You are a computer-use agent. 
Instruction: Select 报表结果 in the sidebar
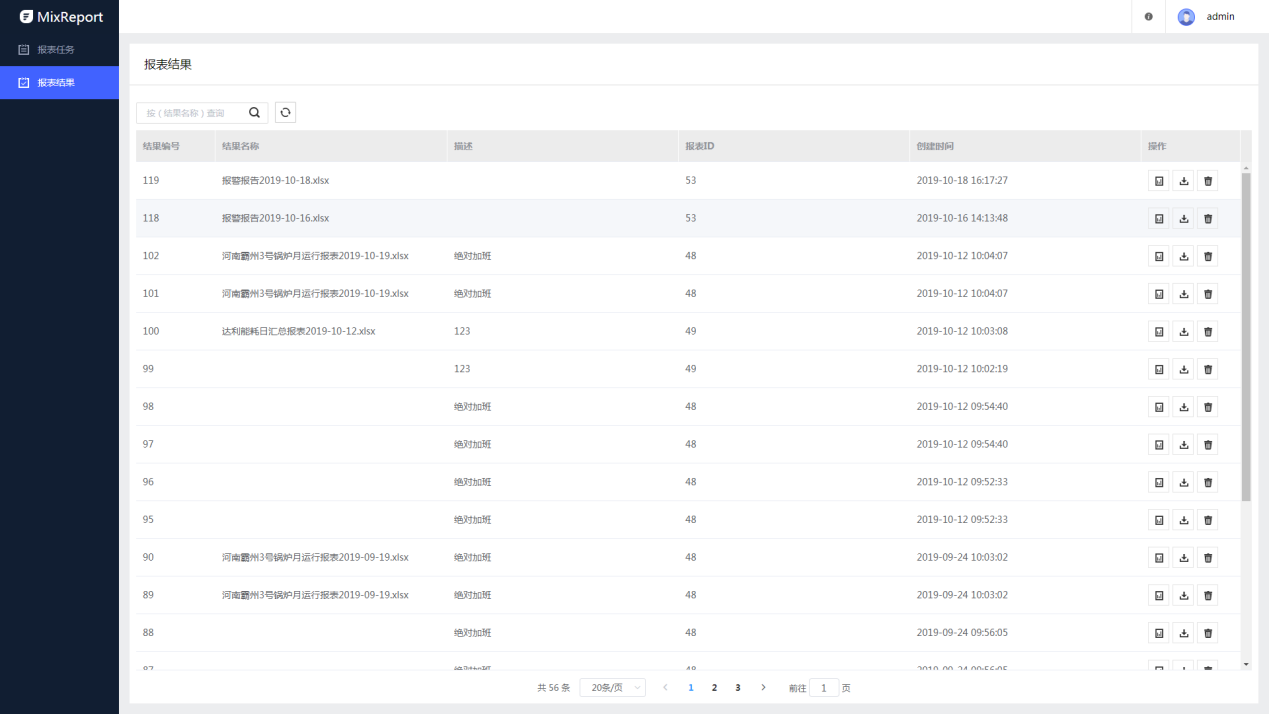56,83
